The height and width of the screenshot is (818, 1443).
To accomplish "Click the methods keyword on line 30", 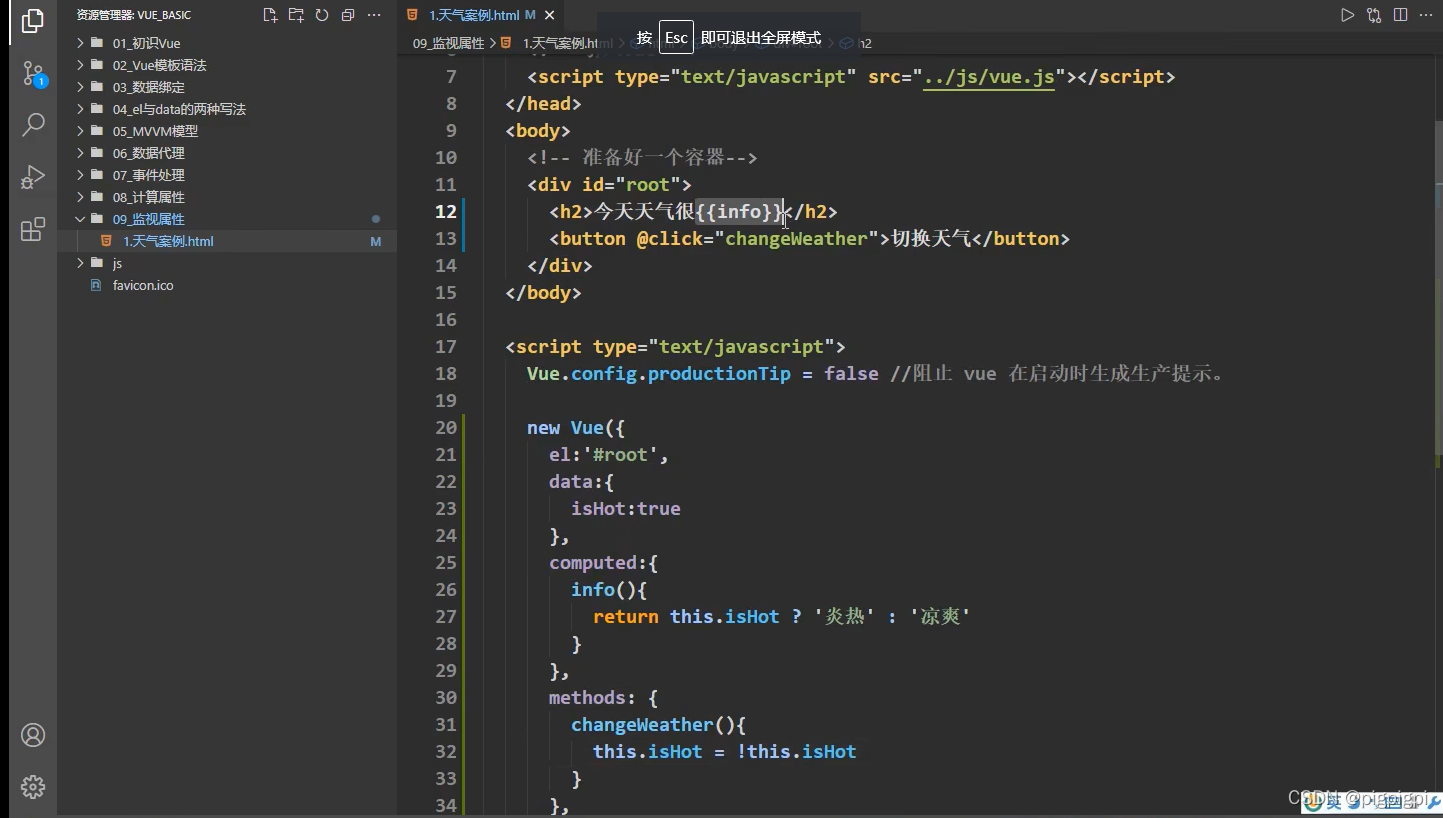I will point(588,698).
